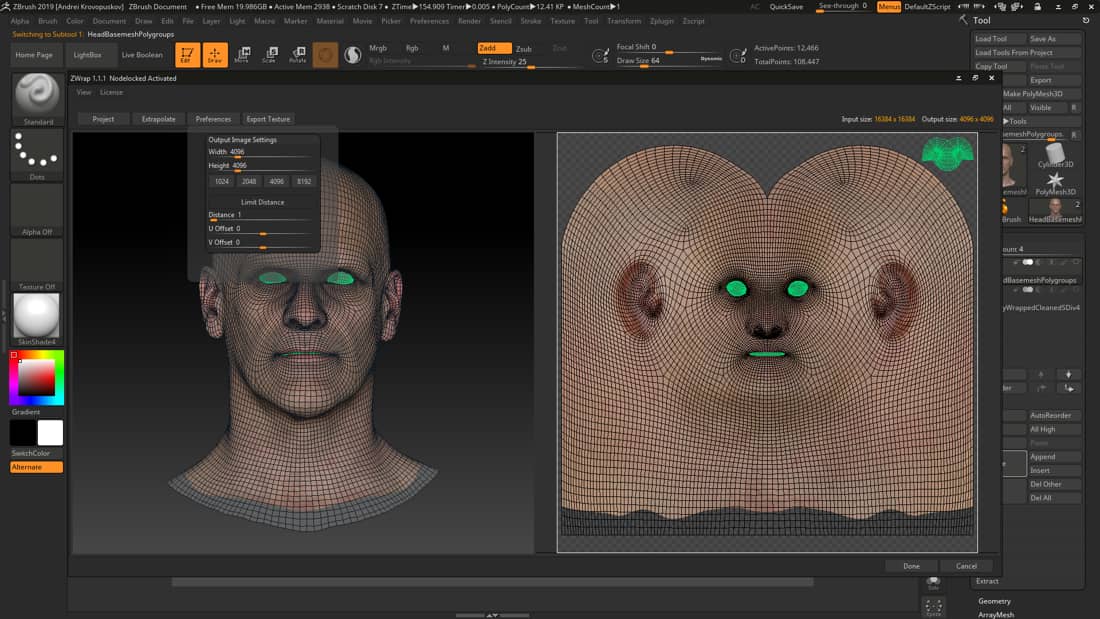Click the lock icon in title bar
Screen dimensions: 1100x619
click(1038, 6)
